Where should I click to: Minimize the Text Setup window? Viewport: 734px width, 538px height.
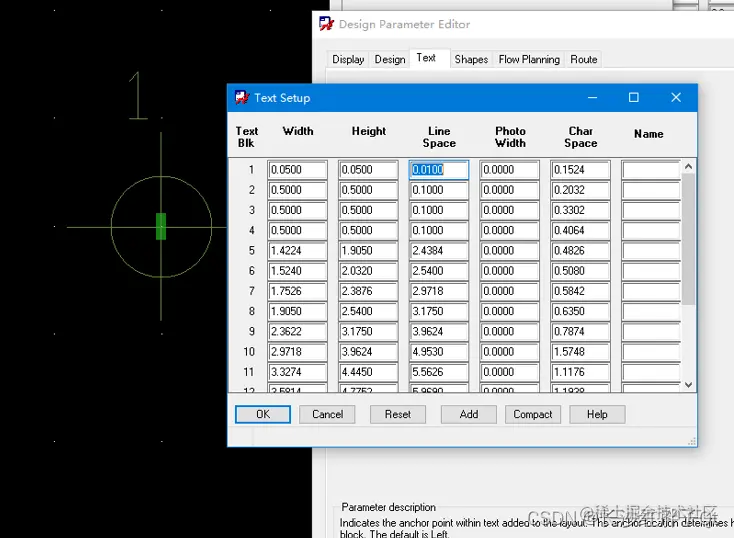point(592,97)
